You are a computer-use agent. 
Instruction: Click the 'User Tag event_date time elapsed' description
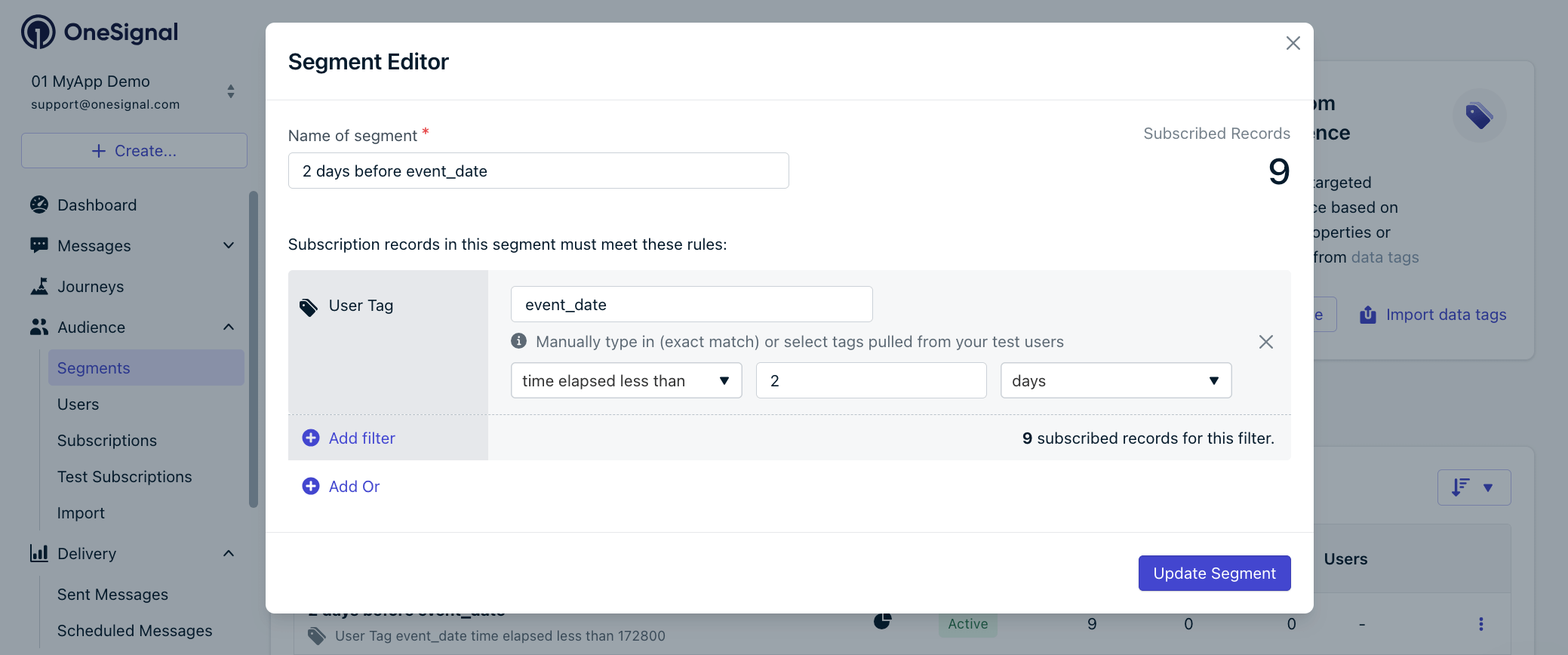(500, 635)
